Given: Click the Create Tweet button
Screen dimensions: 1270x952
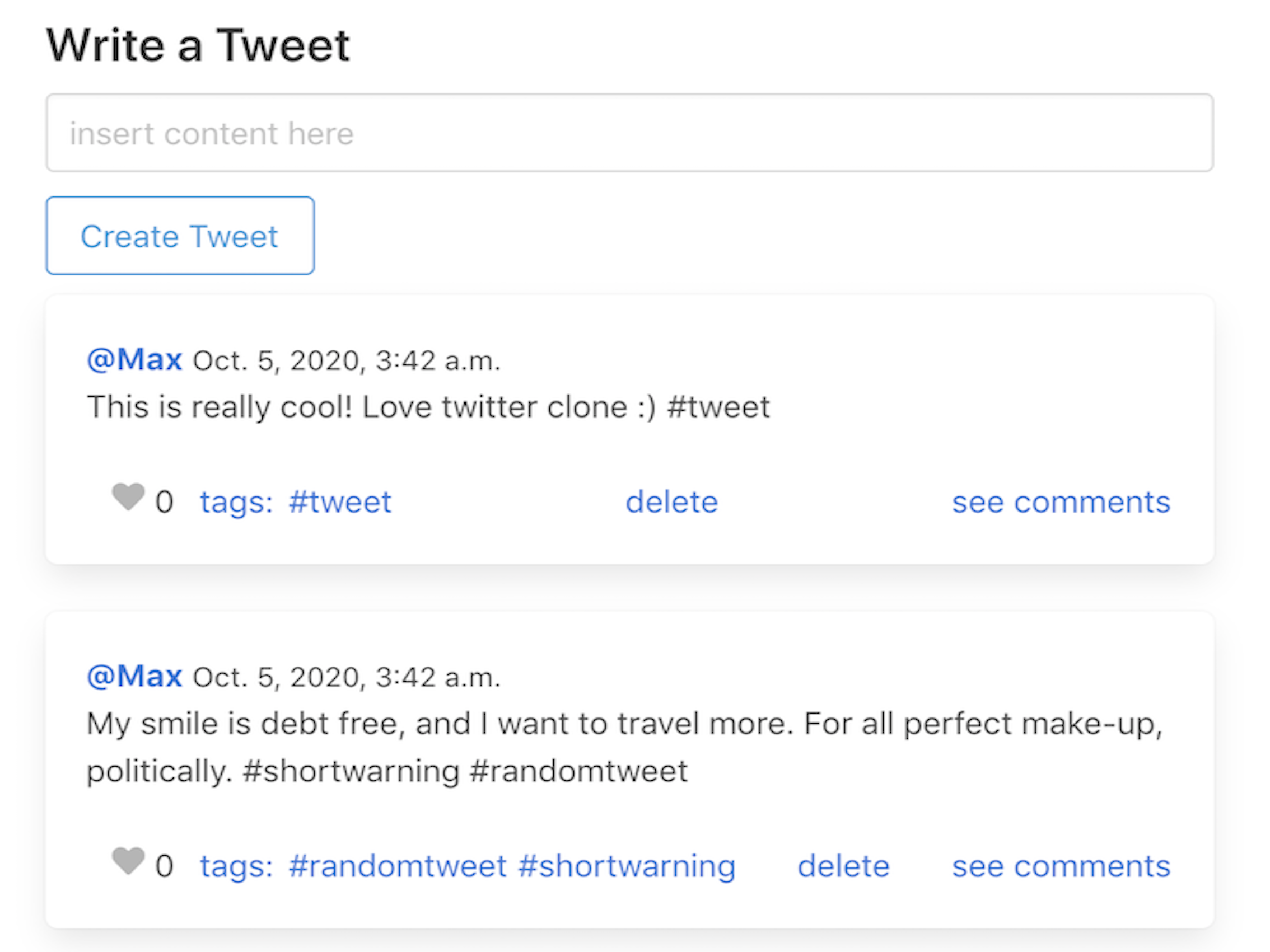Looking at the screenshot, I should [x=180, y=236].
